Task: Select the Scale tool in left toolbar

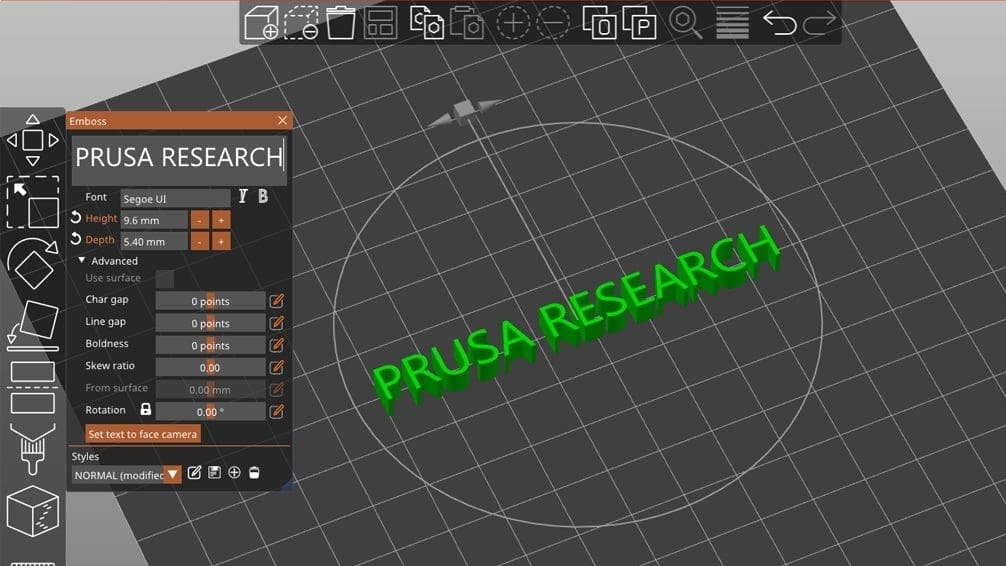Action: coord(33,202)
